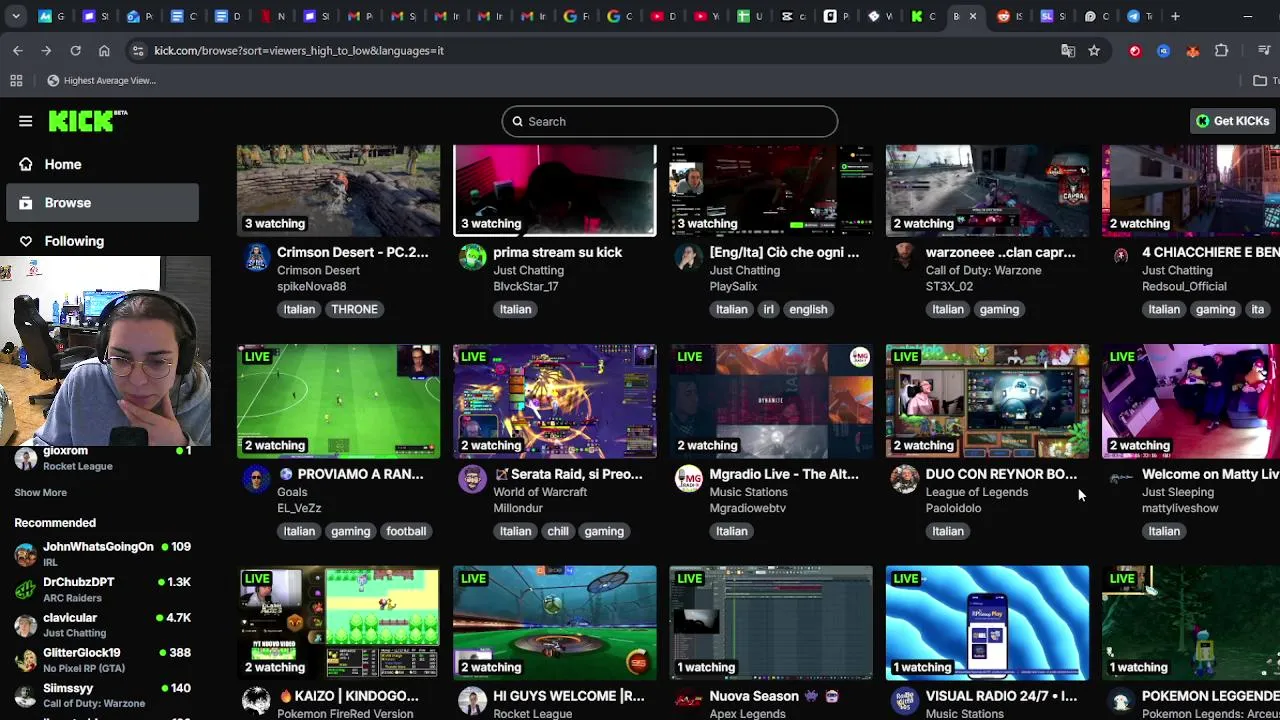
Task: Open Serata Raid stream thumbnail
Action: point(555,401)
